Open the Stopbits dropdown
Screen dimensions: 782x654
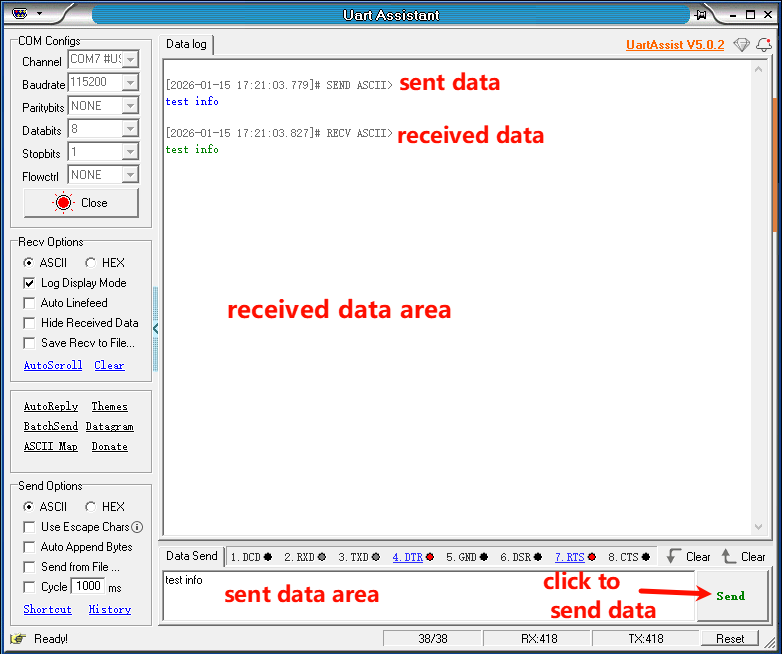pyautogui.click(x=130, y=152)
